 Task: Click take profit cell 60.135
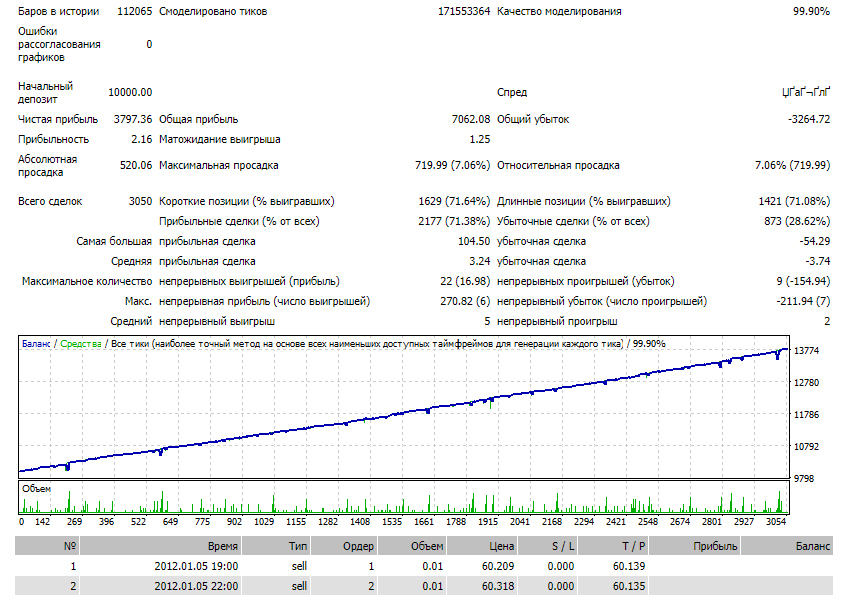click(629, 586)
